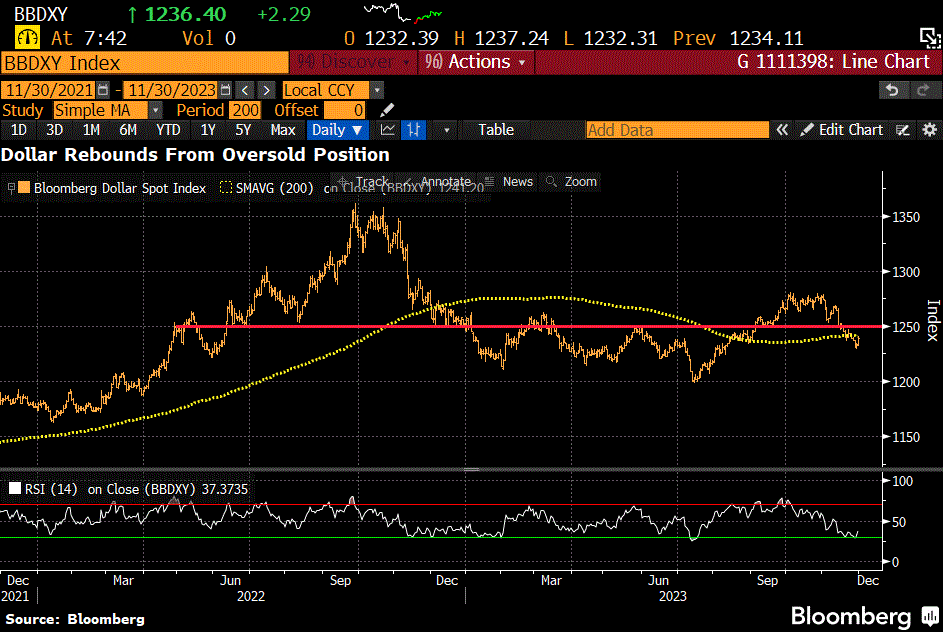
Task: Click the chart title Dollar Rebounds From Oversold Position
Action: 195,155
